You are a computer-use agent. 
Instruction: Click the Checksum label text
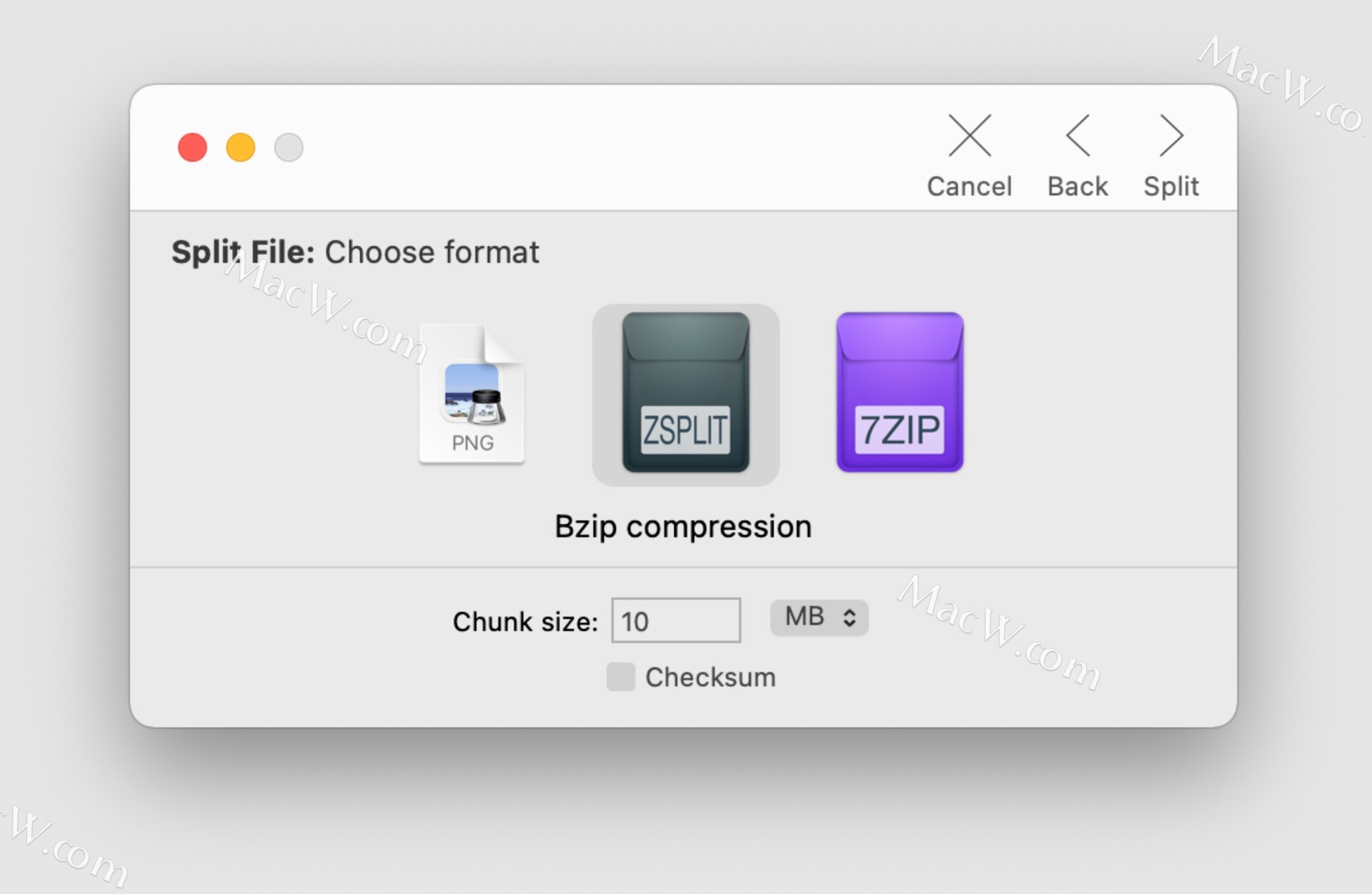tap(710, 677)
